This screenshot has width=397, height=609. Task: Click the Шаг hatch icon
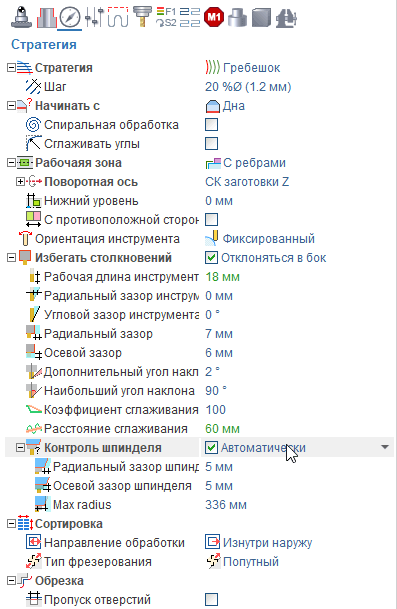[x=33, y=87]
